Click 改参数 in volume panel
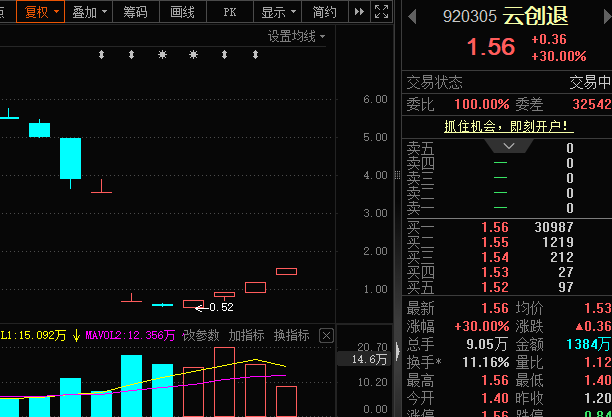Screen dimensions: 612x417 201,335
